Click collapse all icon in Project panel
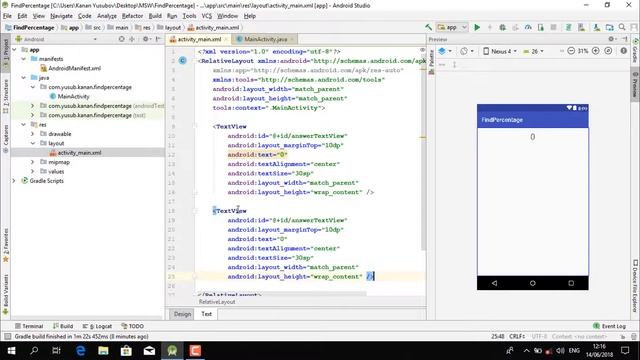The height and width of the screenshot is (360, 640). pyautogui.click(x=132, y=39)
